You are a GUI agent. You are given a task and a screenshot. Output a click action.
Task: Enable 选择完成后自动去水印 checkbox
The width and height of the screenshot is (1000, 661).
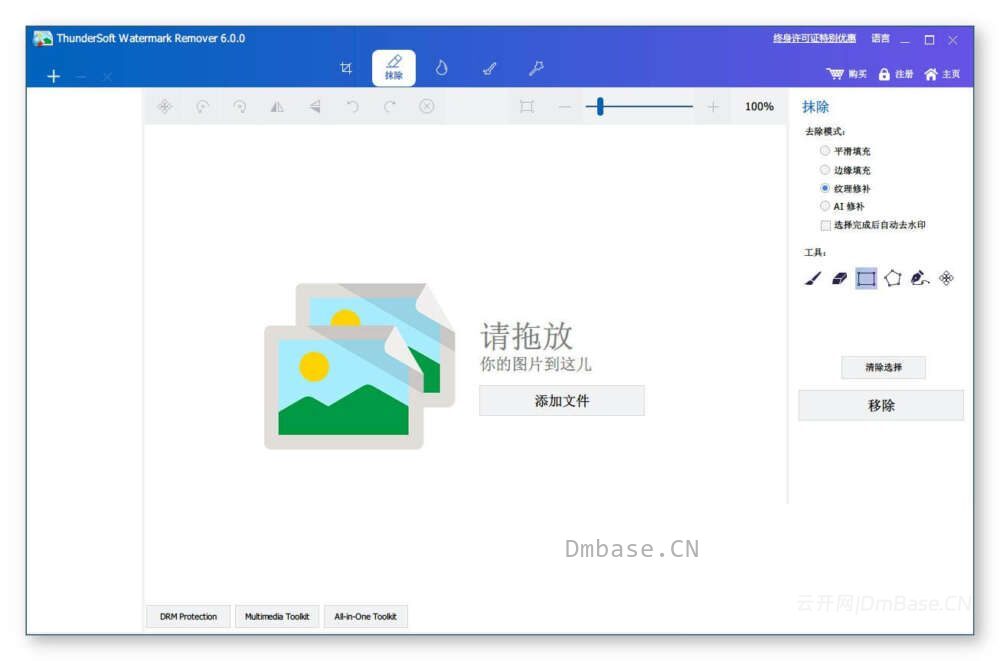pyautogui.click(x=825, y=225)
